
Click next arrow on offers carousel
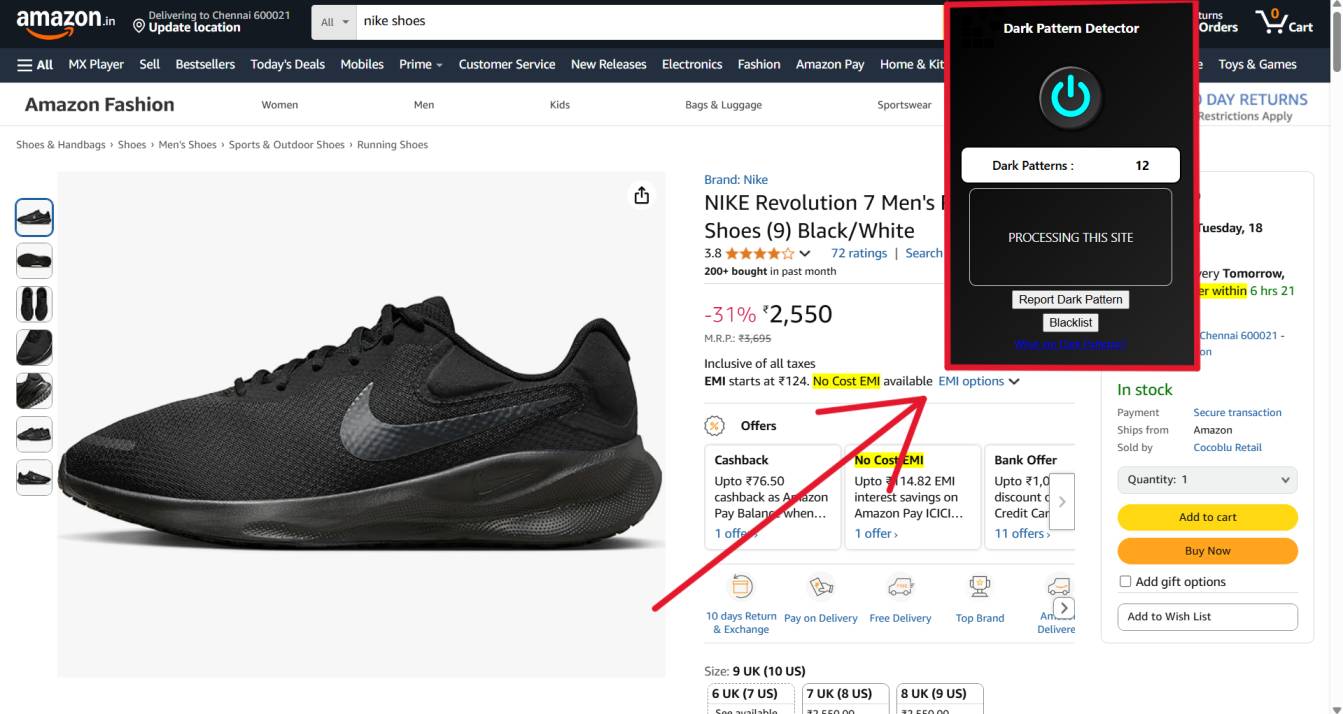[1062, 502]
